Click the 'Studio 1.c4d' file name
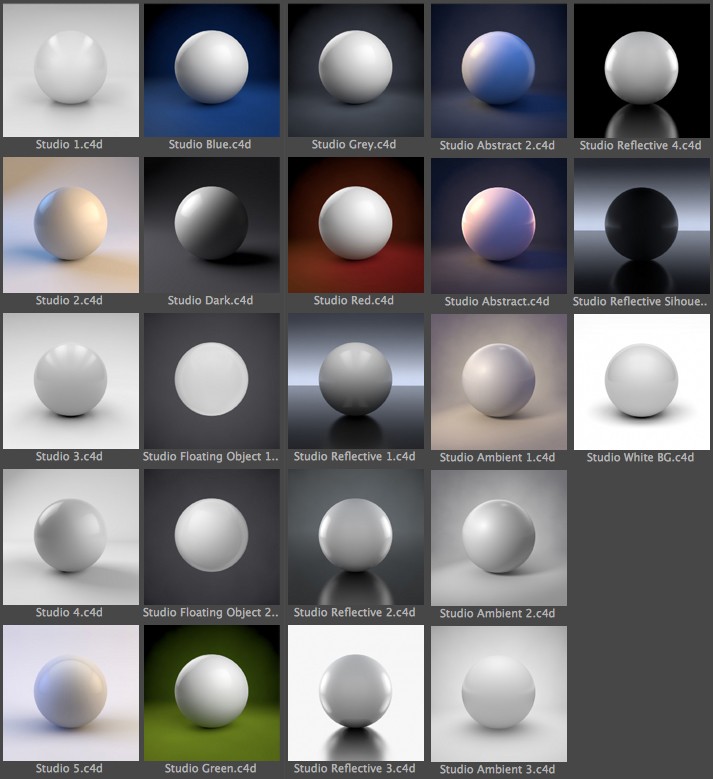 pyautogui.click(x=69, y=145)
